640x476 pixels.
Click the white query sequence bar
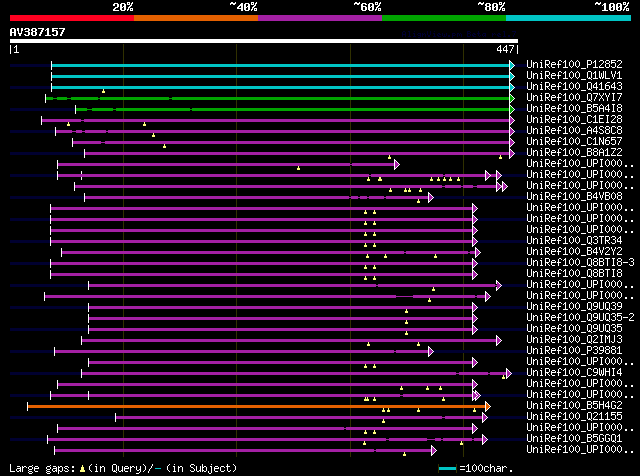(264, 41)
